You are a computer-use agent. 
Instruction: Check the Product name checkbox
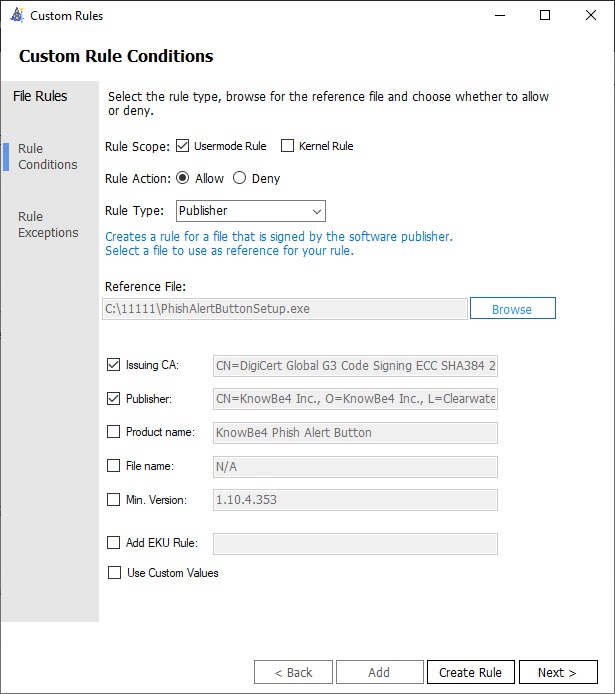(x=113, y=433)
